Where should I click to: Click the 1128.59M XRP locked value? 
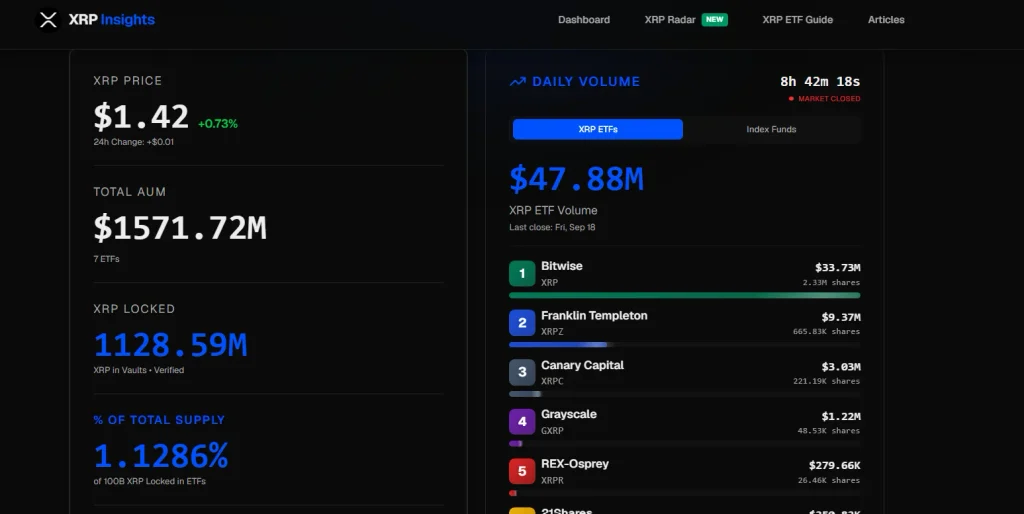[170, 345]
